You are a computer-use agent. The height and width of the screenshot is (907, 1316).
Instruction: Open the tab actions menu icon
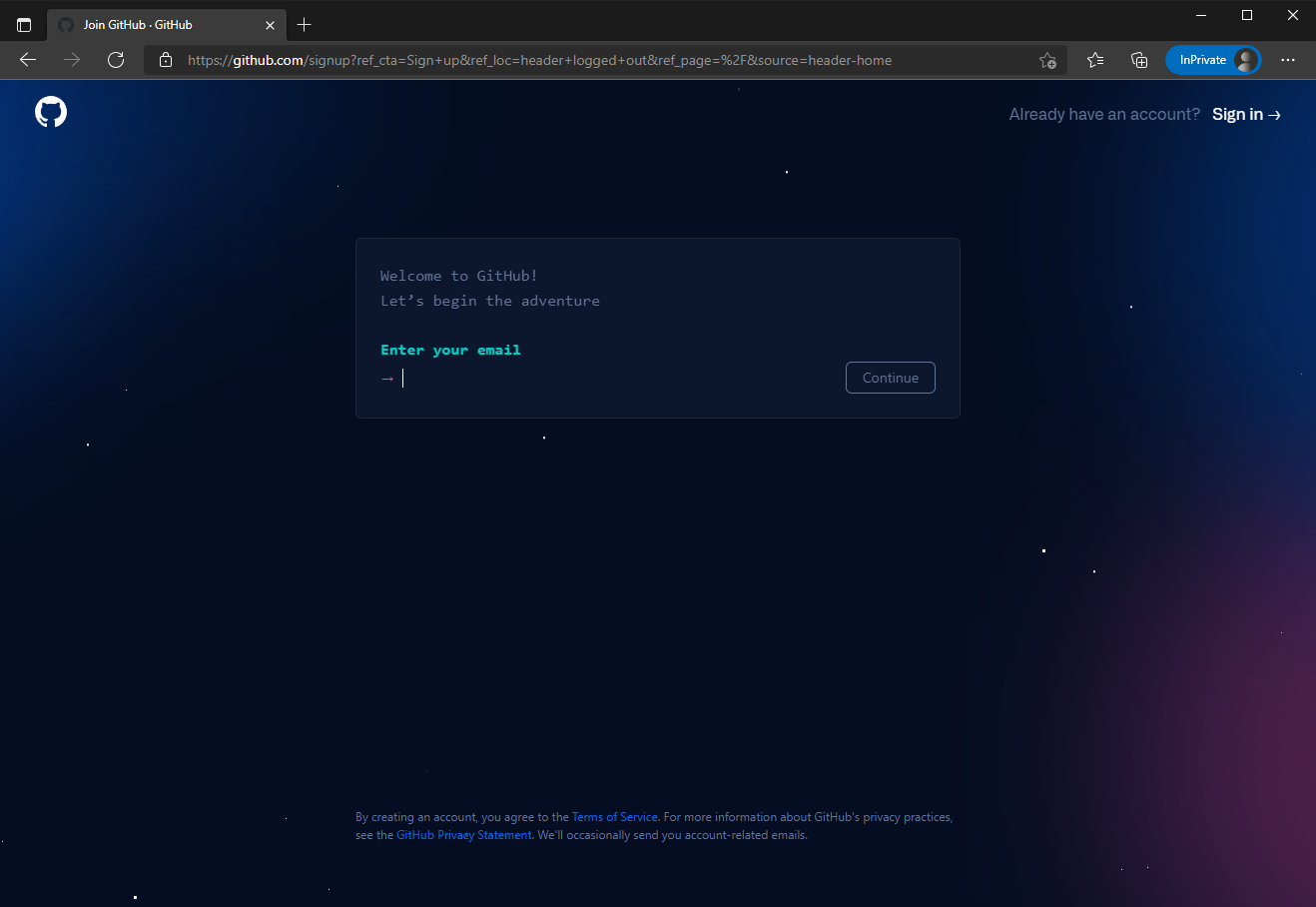pyautogui.click(x=24, y=24)
